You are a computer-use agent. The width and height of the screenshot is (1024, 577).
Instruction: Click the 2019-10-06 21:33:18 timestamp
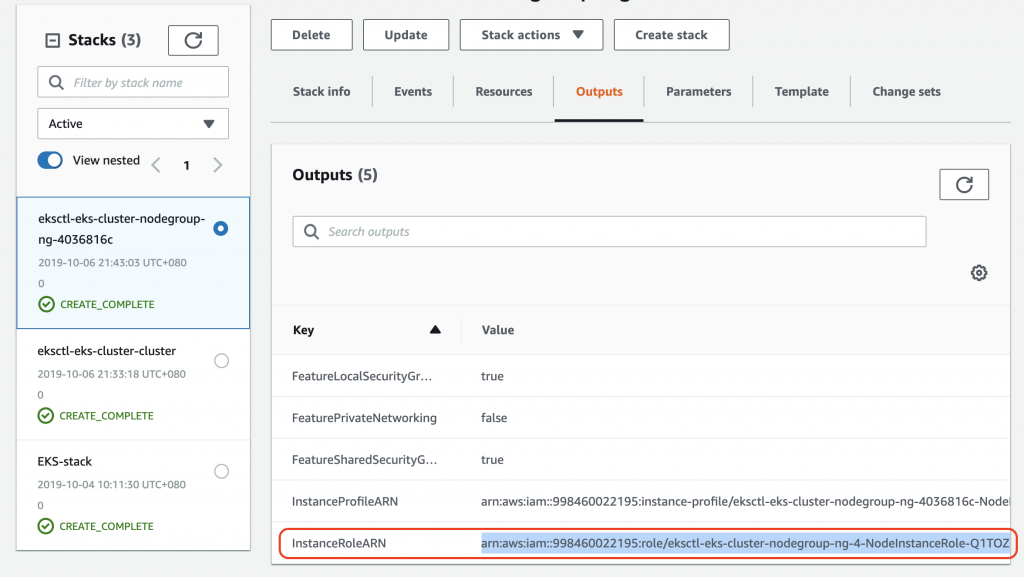[x=112, y=374]
